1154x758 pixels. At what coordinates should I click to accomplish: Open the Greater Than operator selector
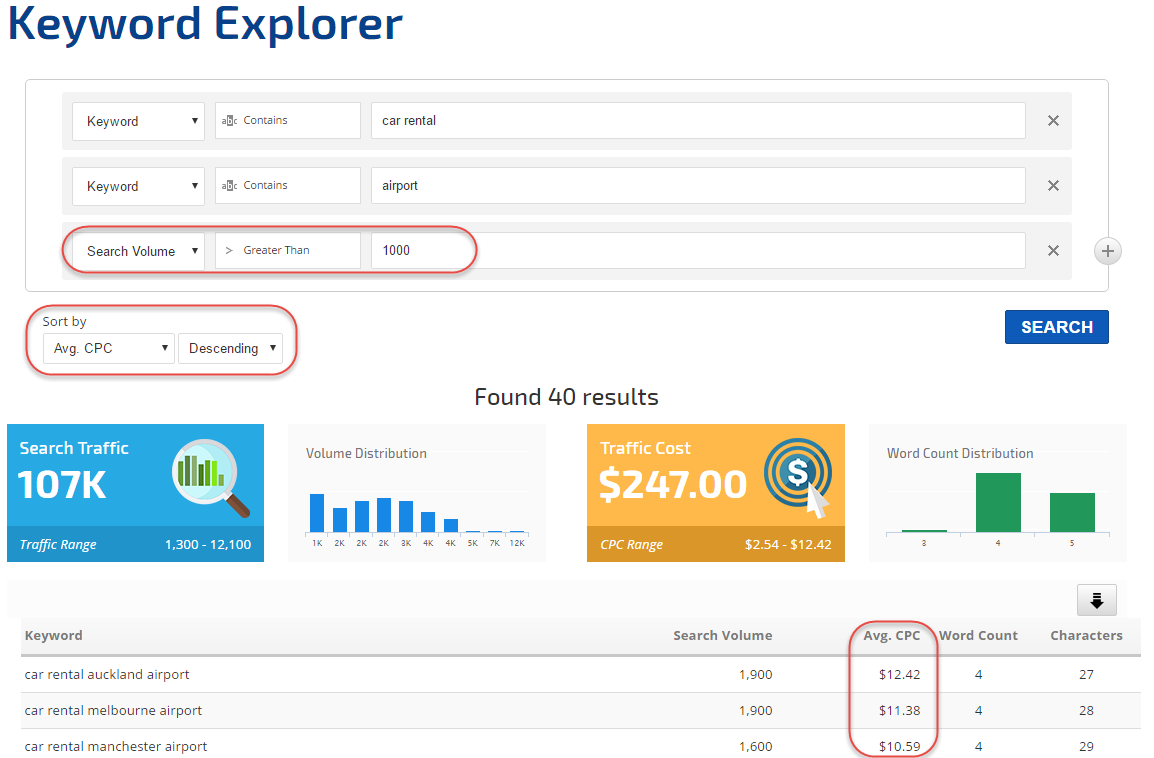(288, 251)
